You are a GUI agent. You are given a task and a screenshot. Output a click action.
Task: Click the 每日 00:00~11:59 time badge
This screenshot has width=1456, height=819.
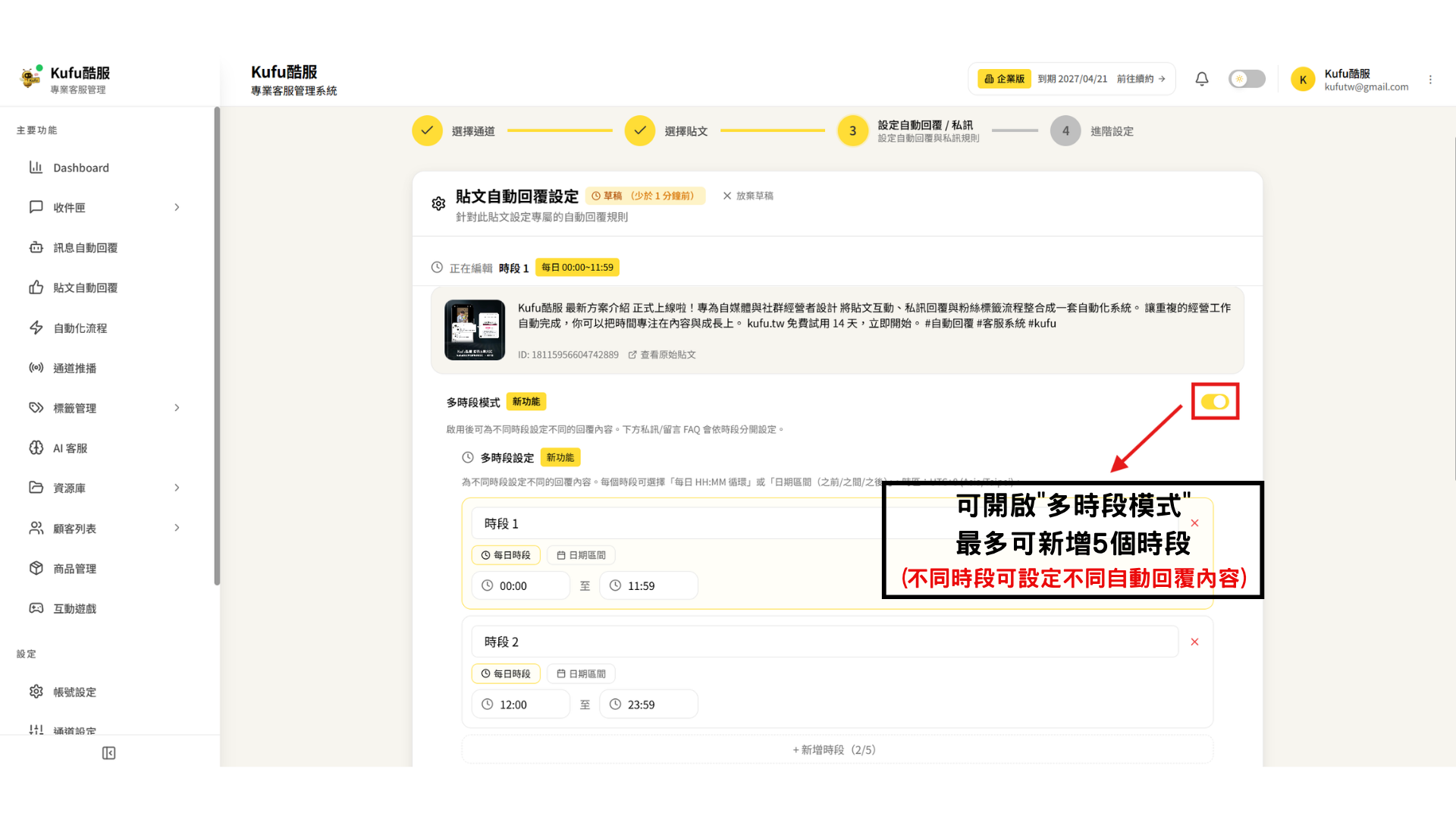[577, 268]
